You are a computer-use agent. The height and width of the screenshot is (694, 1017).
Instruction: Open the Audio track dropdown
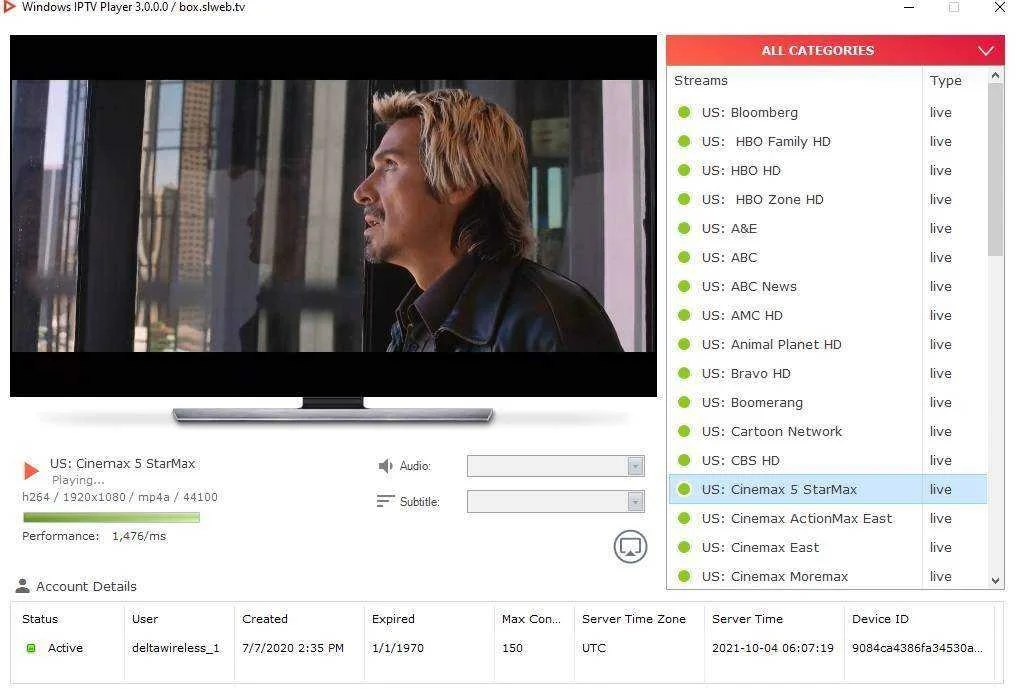(556, 466)
